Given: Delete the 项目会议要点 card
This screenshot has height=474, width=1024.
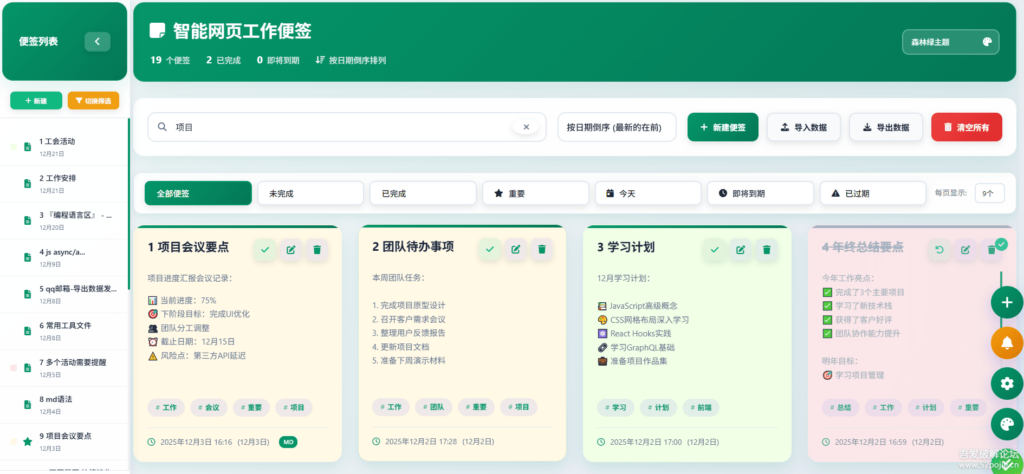Looking at the screenshot, I should (317, 249).
